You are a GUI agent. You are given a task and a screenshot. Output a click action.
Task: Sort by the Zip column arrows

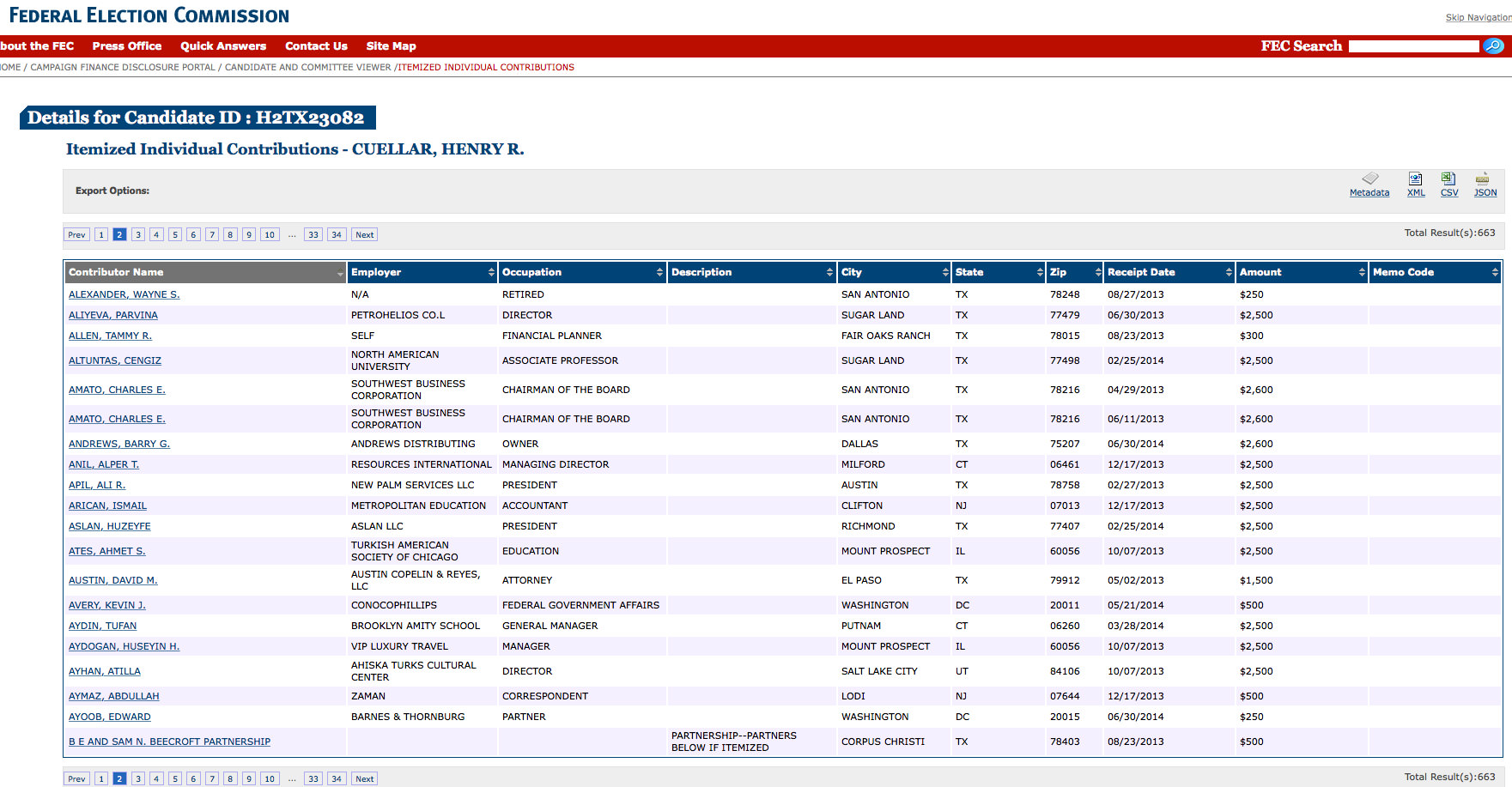1098,272
